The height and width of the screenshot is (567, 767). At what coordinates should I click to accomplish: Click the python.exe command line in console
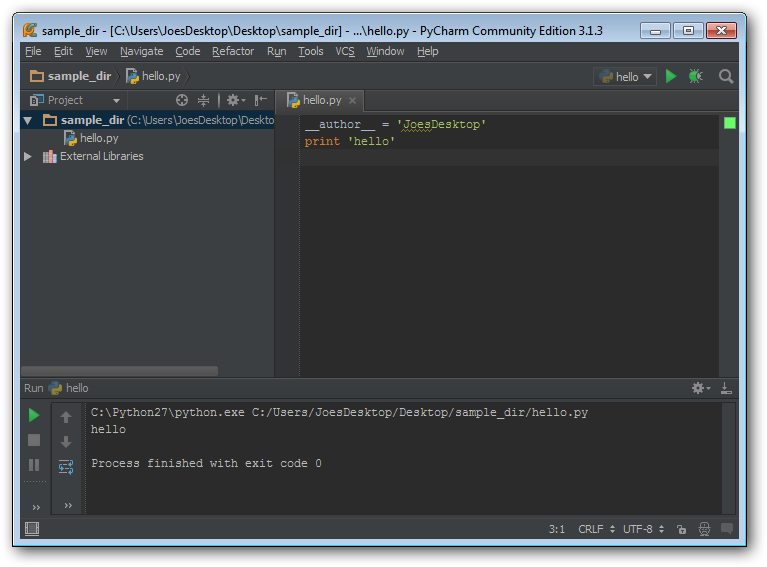point(339,412)
